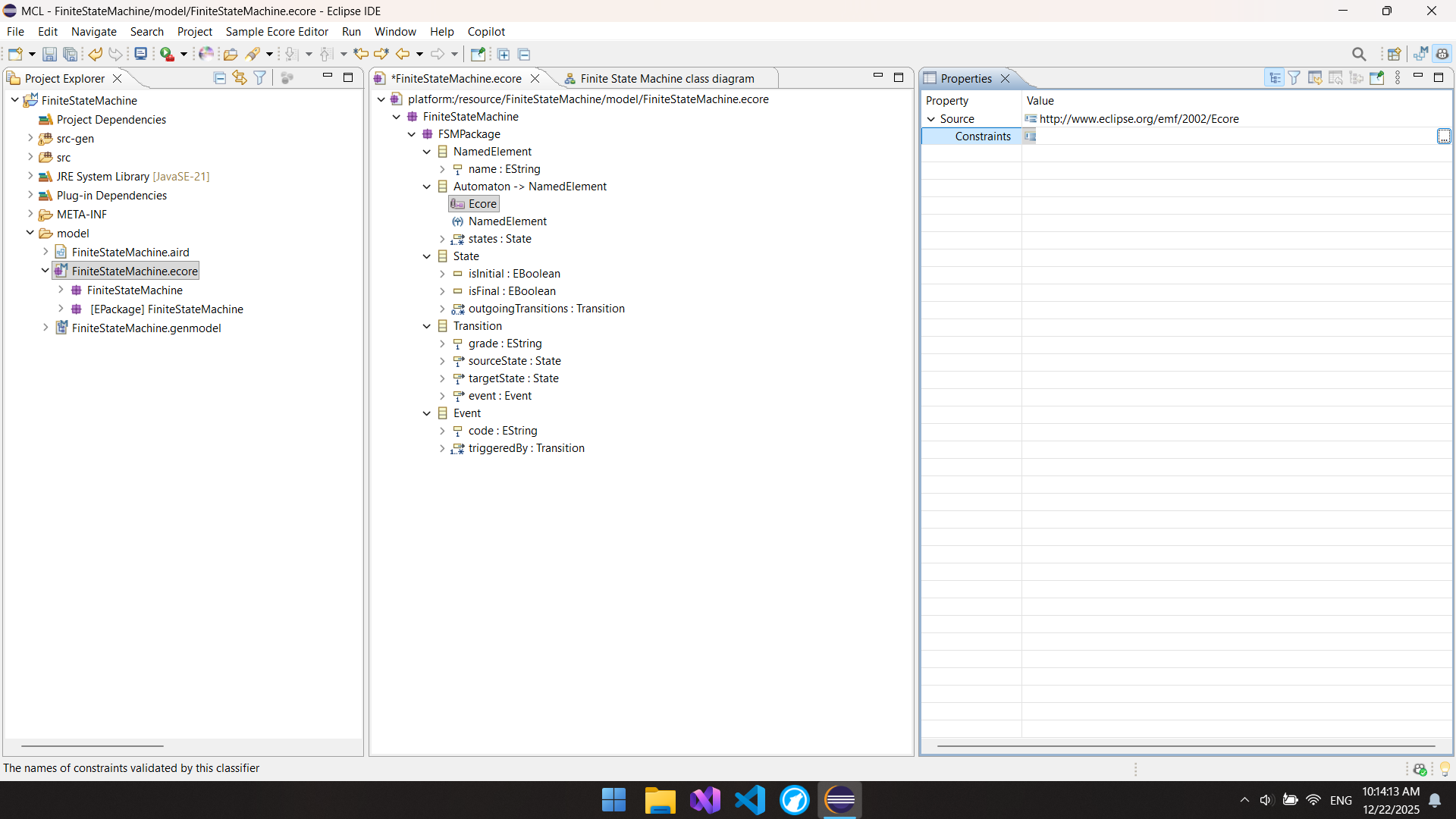Click the Pin to Selection icon in Properties
Screen dimensions: 1456x819
1377,77
